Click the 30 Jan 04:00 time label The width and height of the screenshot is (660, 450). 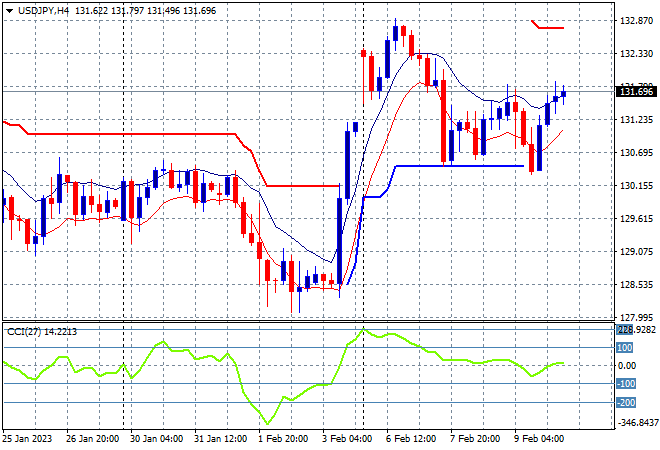click(x=156, y=439)
